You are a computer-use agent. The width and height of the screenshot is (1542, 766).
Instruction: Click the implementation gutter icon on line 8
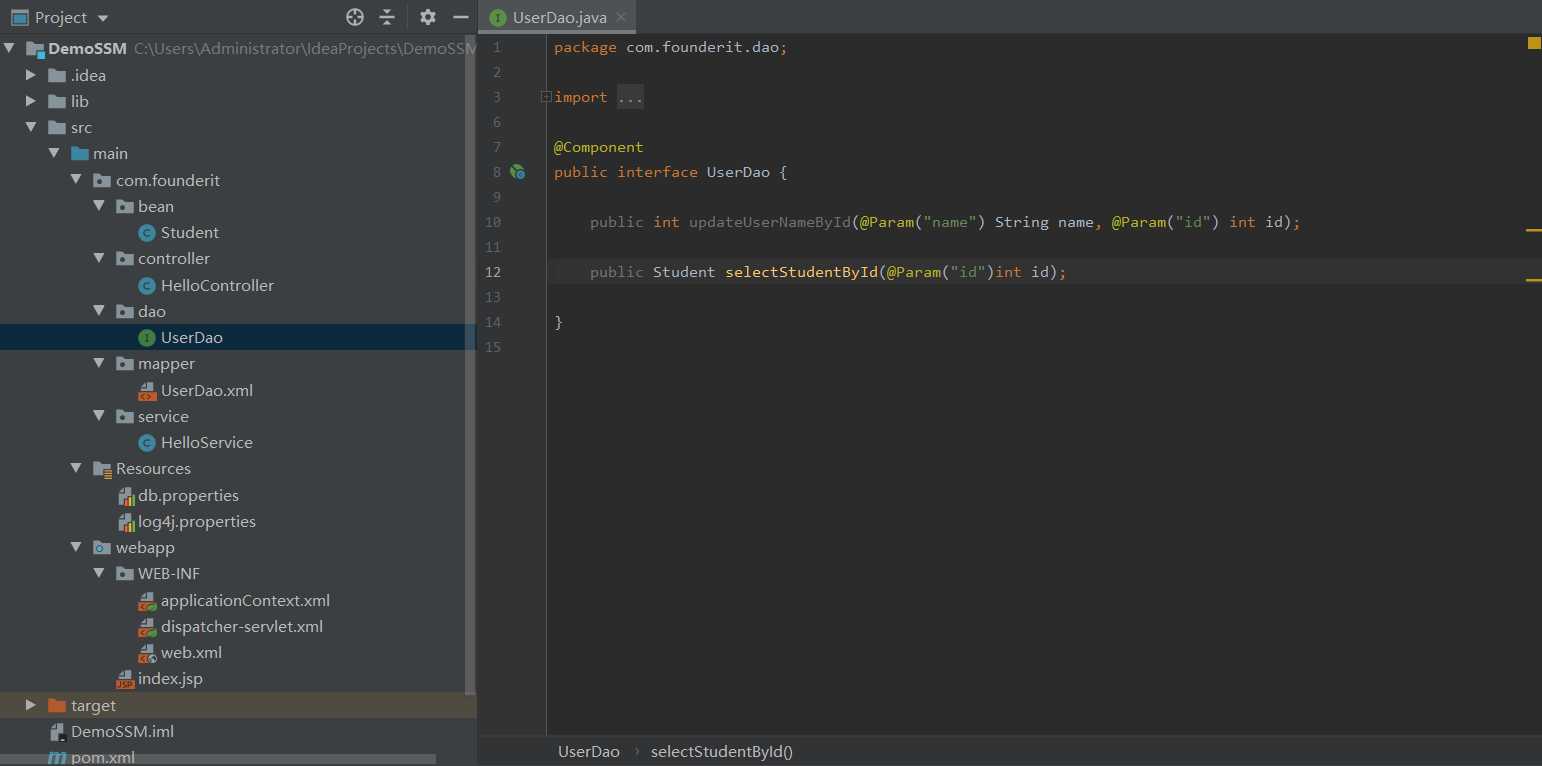[517, 172]
